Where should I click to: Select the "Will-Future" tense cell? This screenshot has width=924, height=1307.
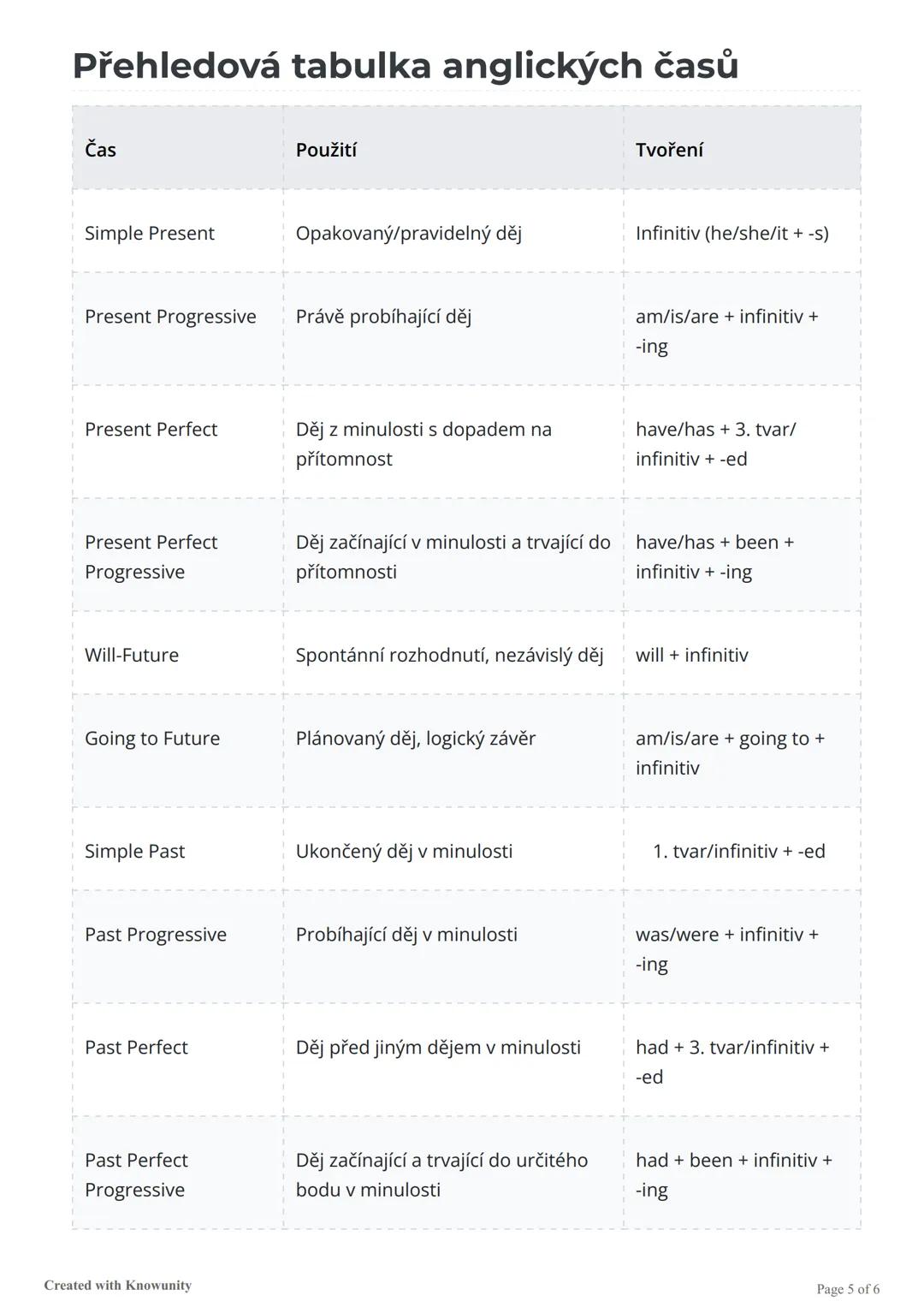coord(132,655)
